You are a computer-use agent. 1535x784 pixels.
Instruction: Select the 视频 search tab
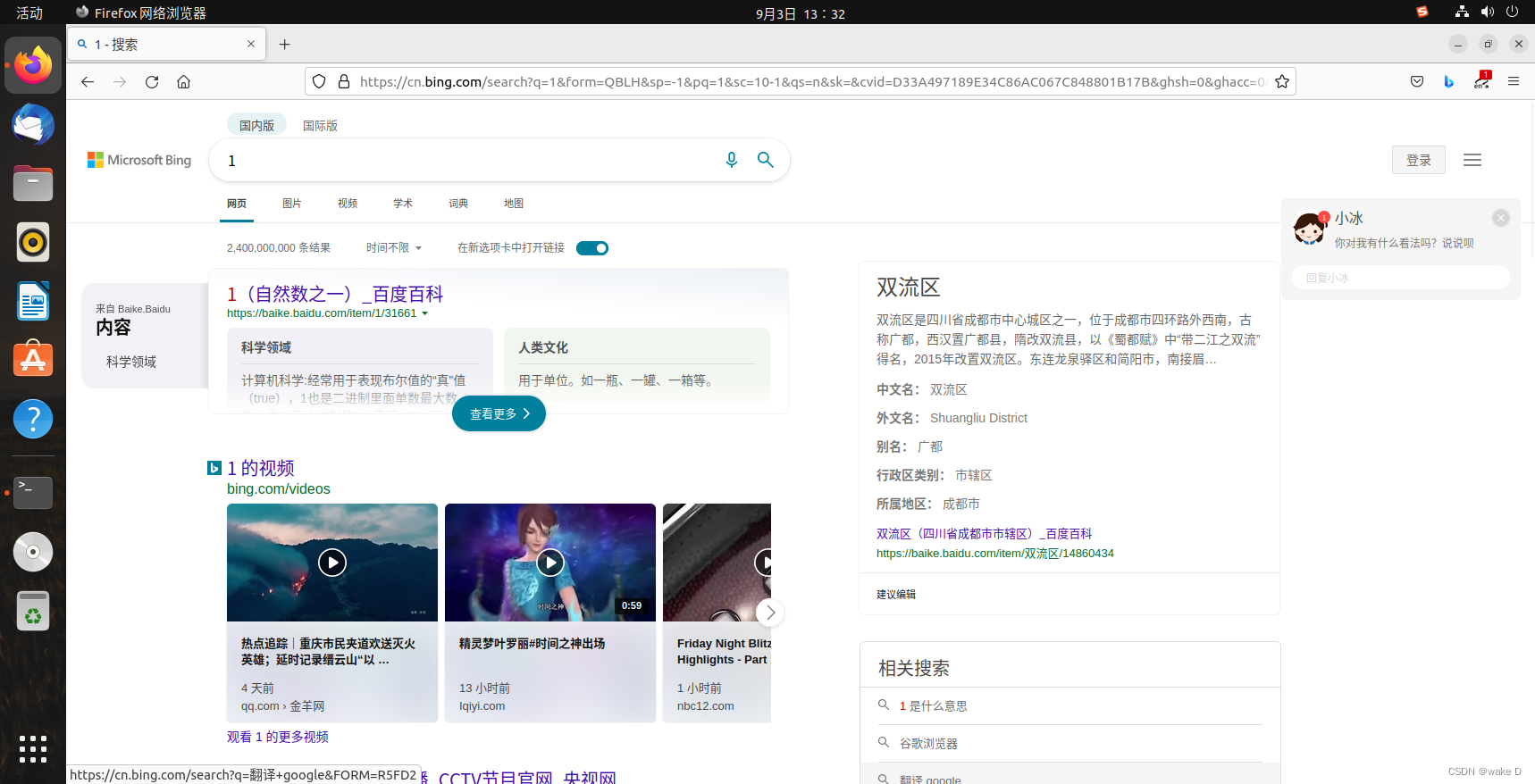pos(348,204)
